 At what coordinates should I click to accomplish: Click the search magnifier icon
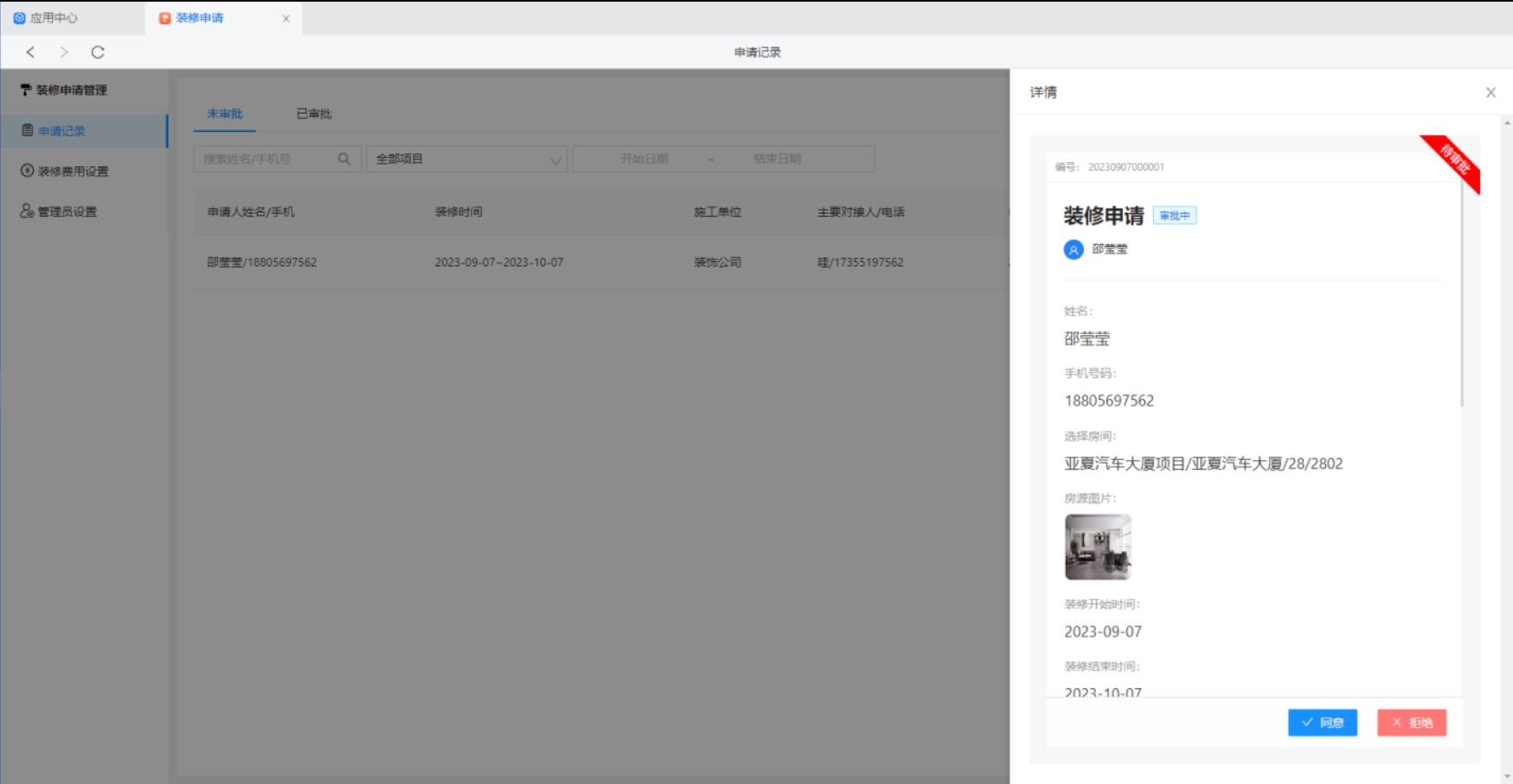(x=344, y=159)
